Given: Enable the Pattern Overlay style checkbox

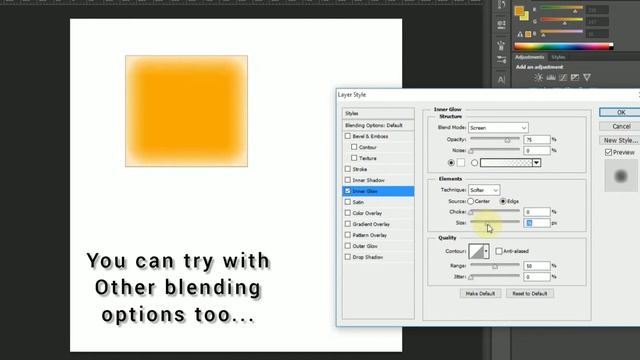Looking at the screenshot, I should coord(348,235).
